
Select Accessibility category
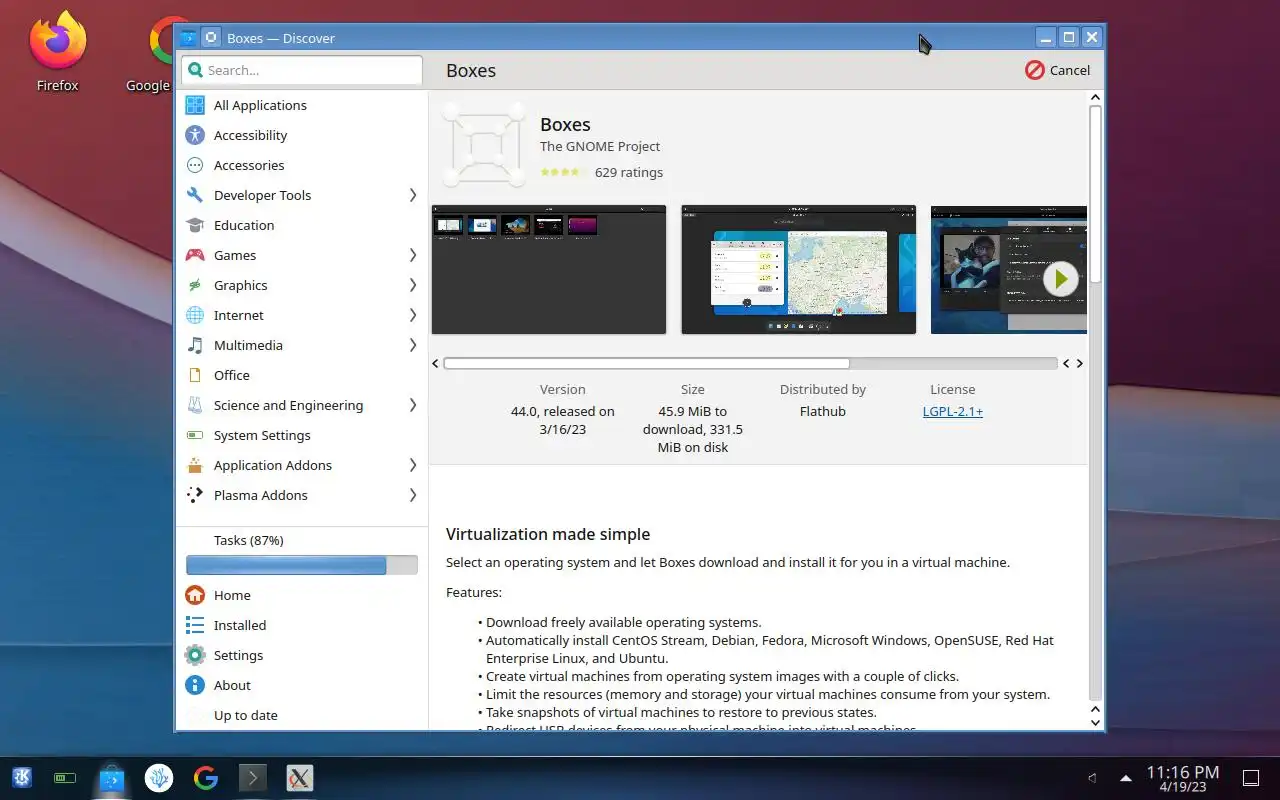click(x=302, y=135)
